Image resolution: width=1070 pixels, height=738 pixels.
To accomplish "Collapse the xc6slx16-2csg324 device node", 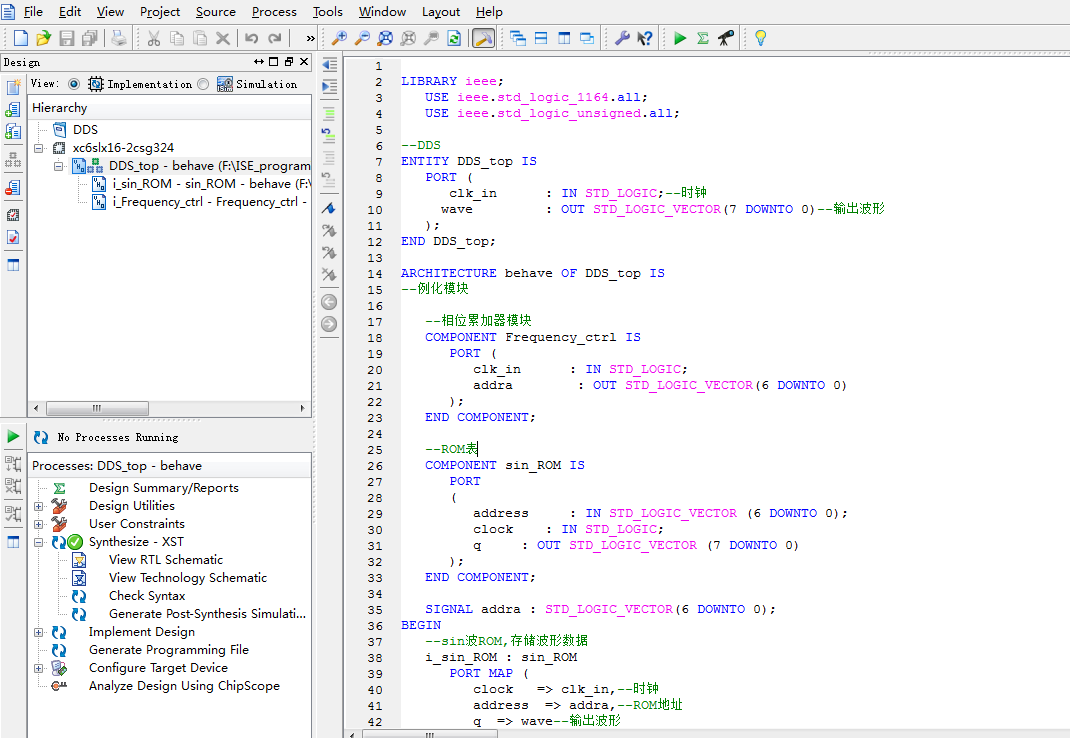I will (39, 148).
